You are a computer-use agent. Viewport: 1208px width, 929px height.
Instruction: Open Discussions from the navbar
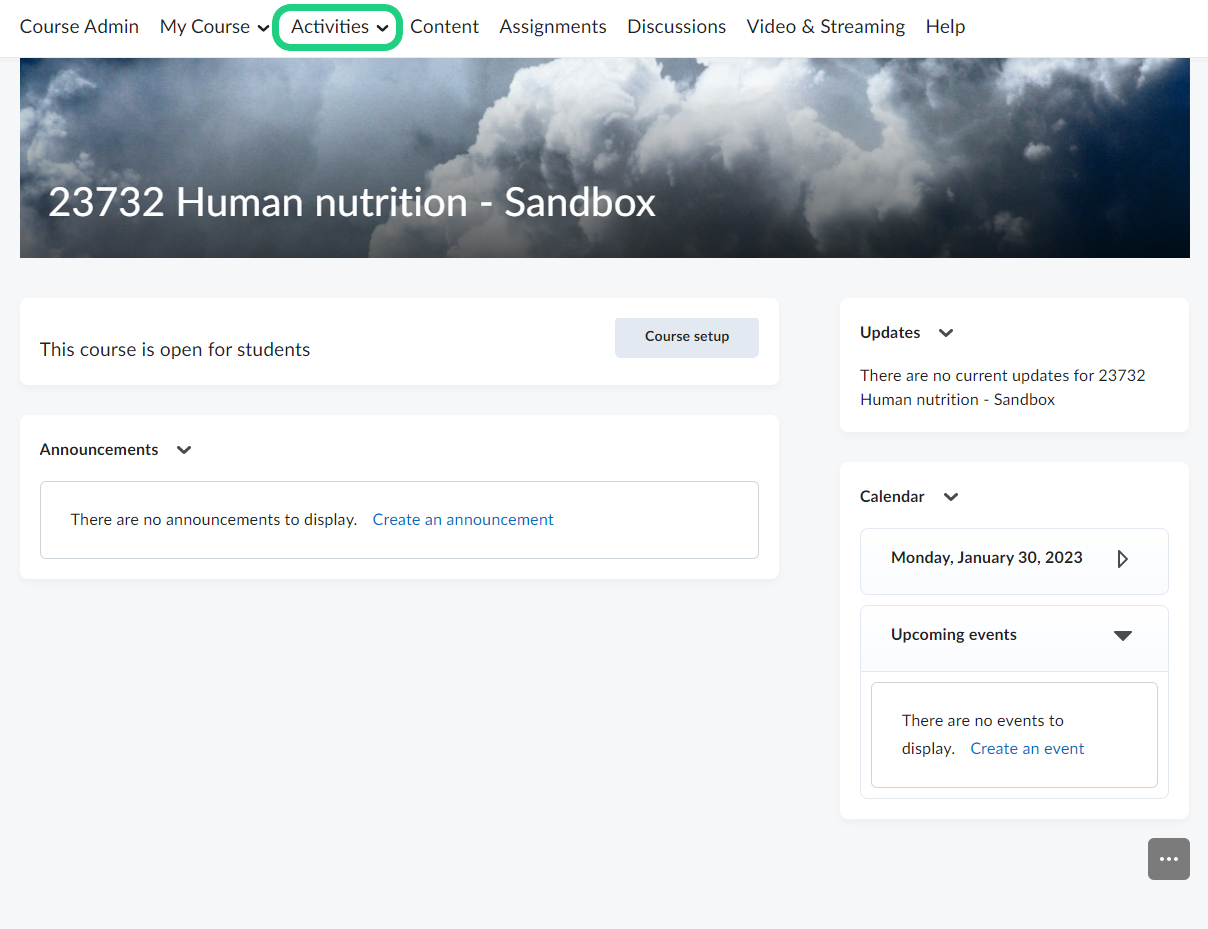[676, 27]
